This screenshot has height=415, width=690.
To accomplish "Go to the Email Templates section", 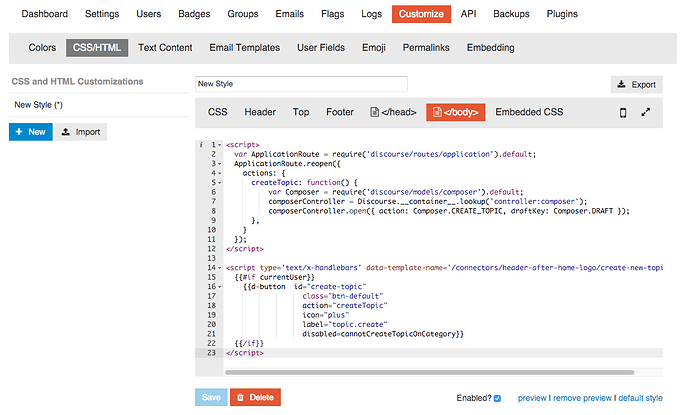I will (x=246, y=48).
